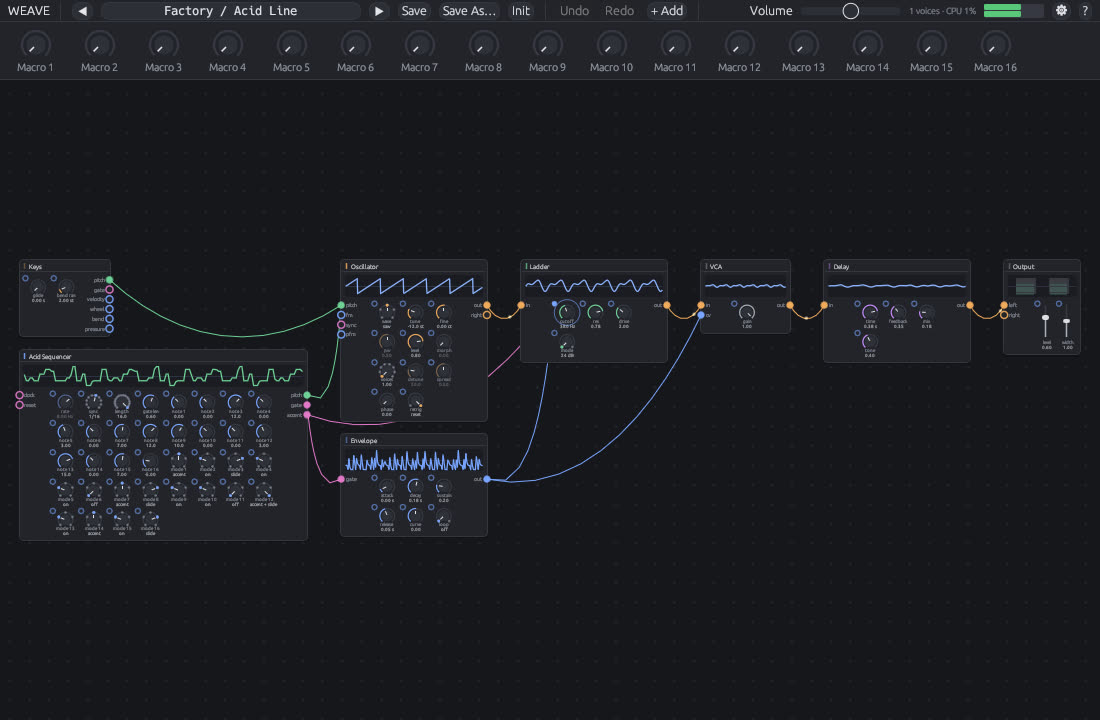Screen dimensions: 1100x720
Task: Click the Delay out port
Action: point(970,305)
